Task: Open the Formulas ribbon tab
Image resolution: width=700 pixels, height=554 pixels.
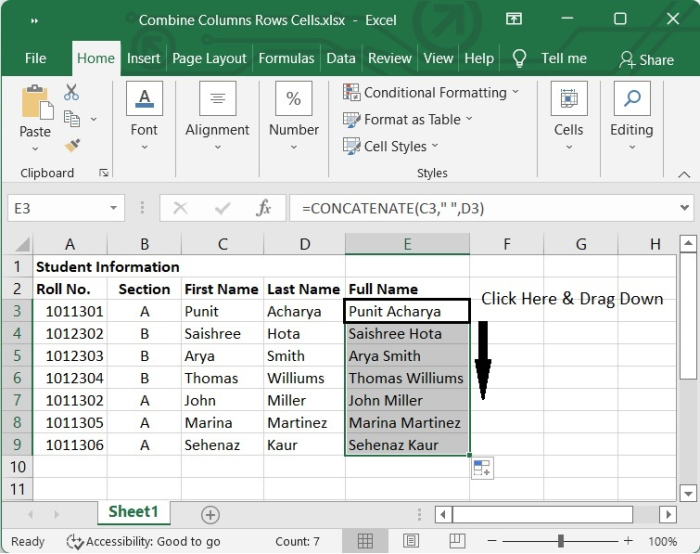Action: pyautogui.click(x=286, y=58)
